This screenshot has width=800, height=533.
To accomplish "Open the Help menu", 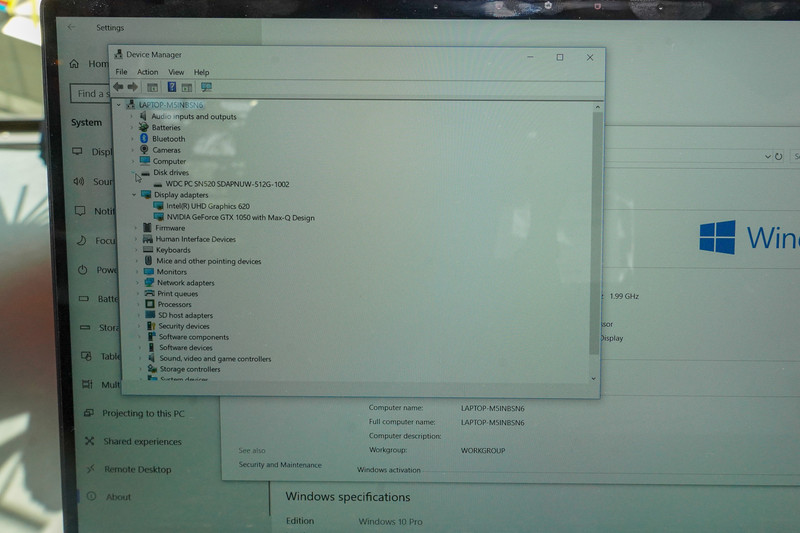I will 202,72.
